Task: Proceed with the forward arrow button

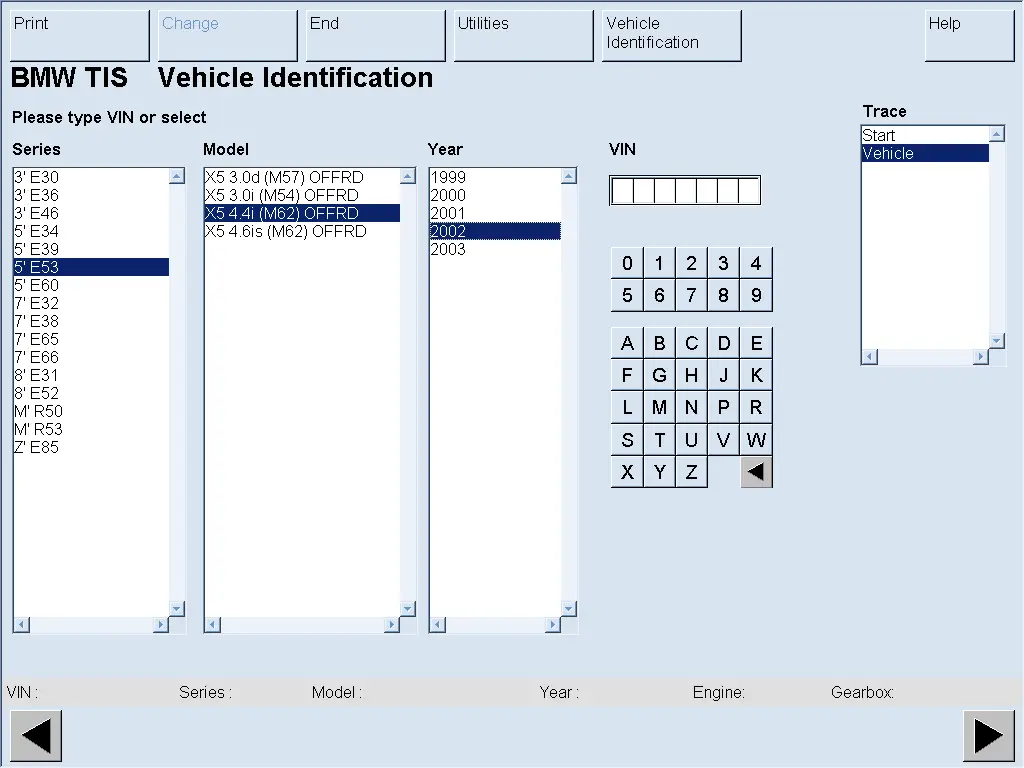Action: pos(988,736)
